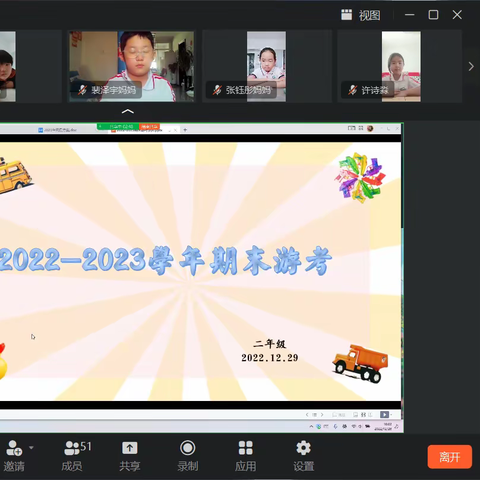Expand the arrow beside 邀请

[31, 447]
